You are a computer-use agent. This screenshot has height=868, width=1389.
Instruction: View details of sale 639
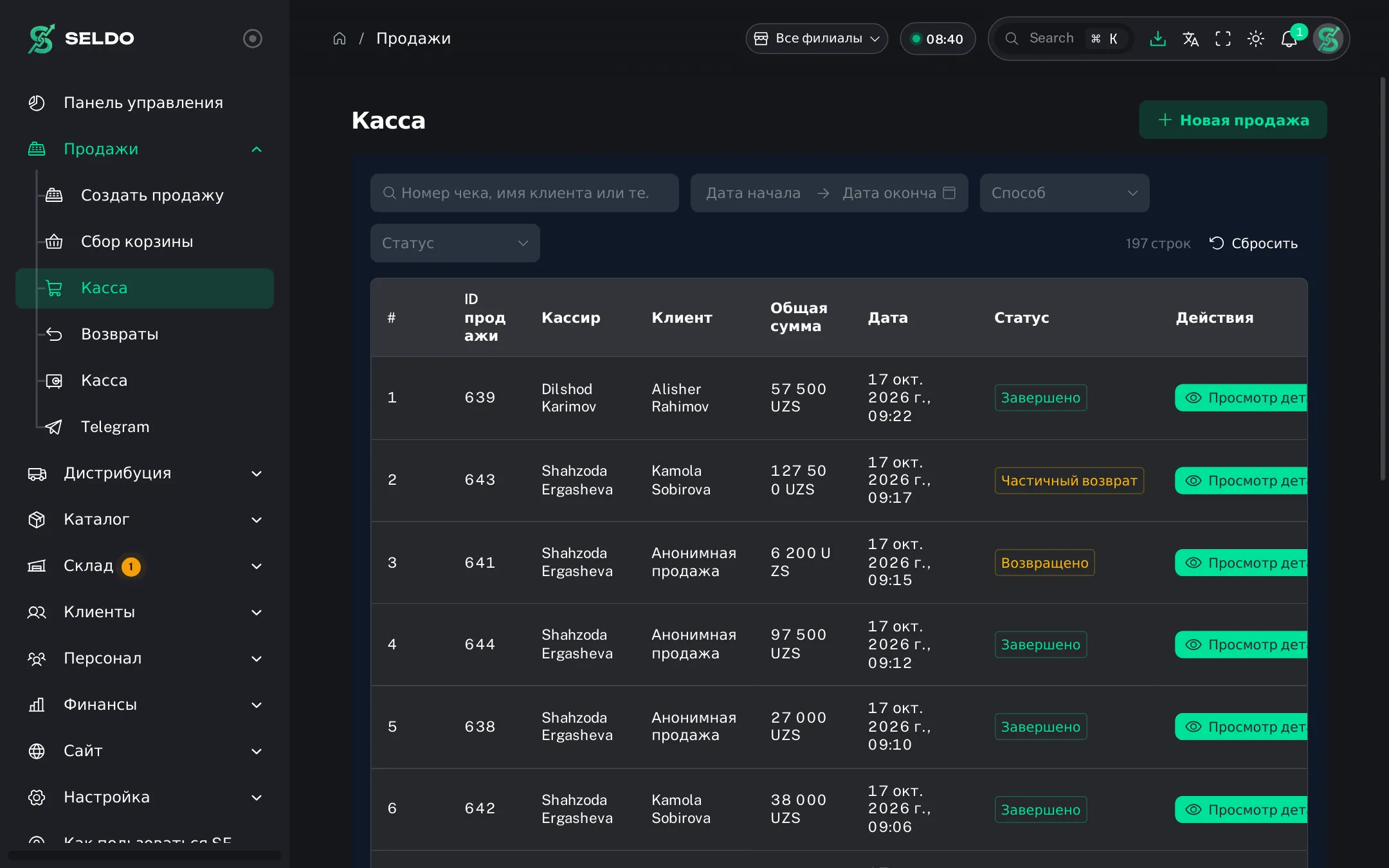click(x=1241, y=398)
